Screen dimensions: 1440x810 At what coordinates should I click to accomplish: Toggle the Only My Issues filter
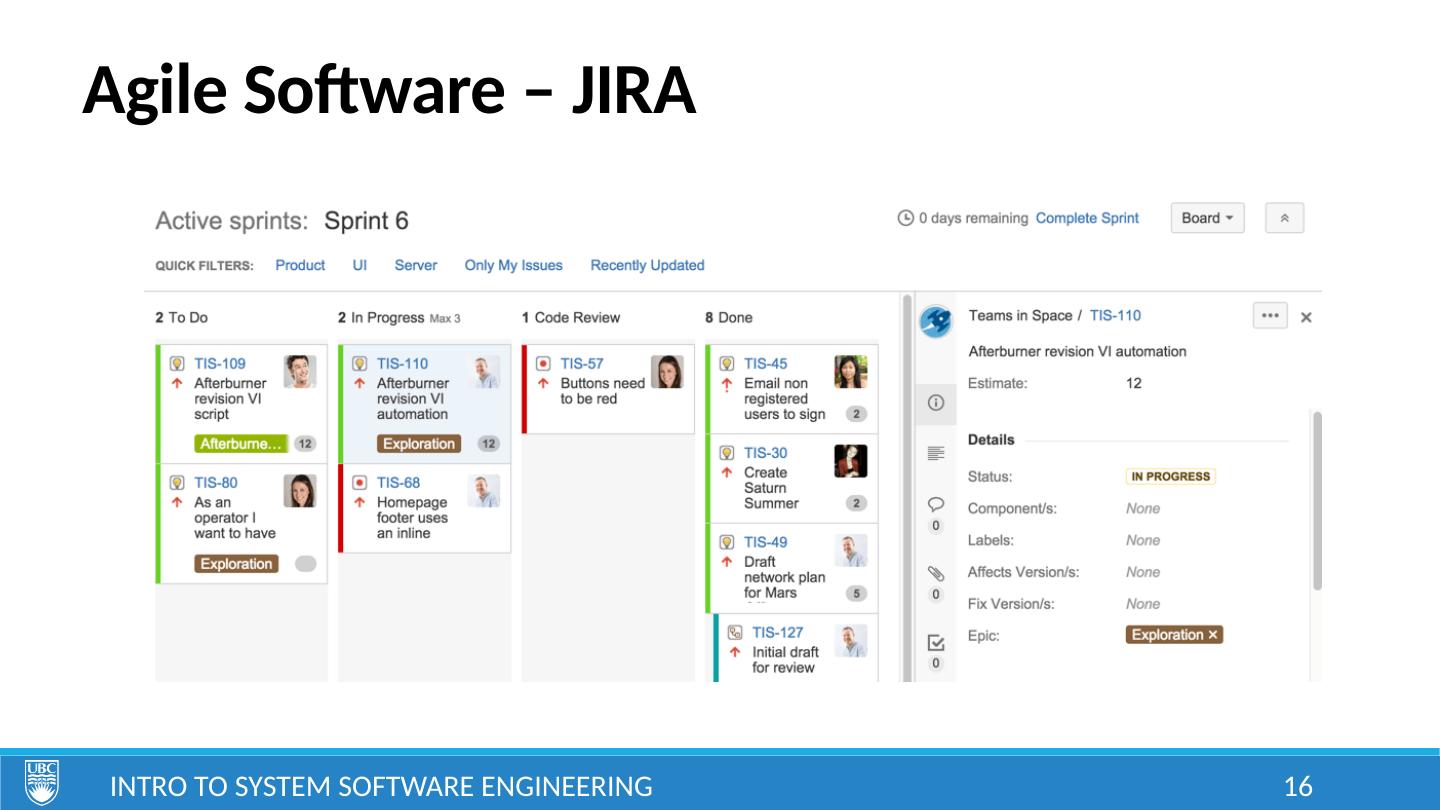(x=513, y=265)
